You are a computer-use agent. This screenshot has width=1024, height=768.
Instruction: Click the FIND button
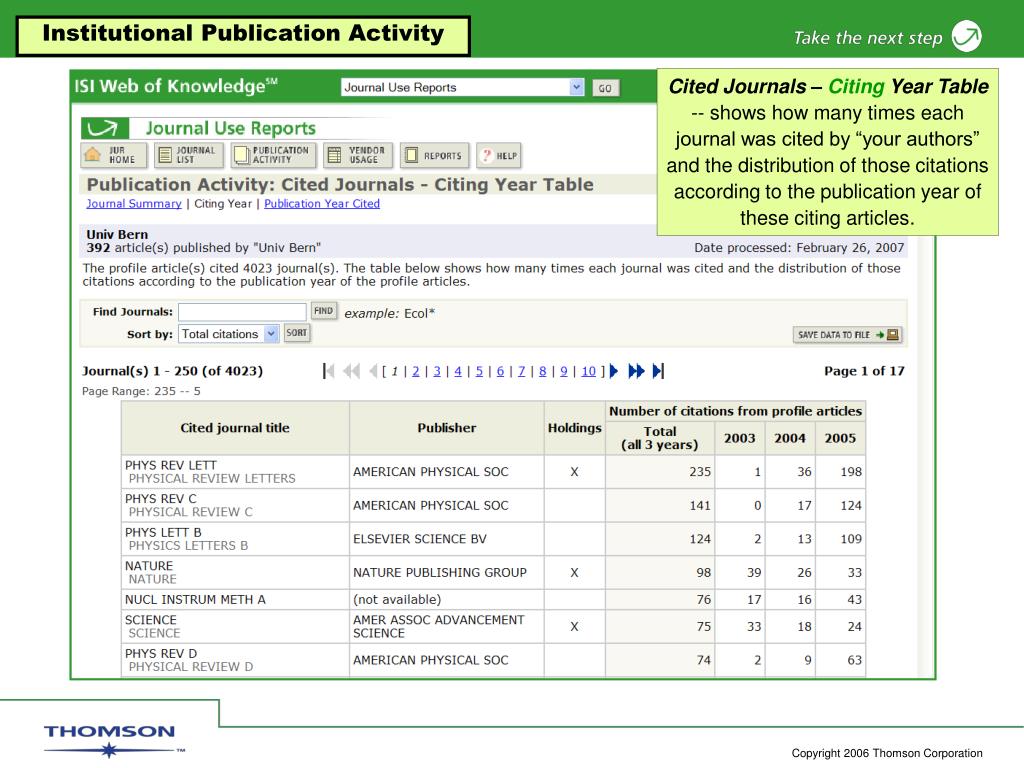(323, 311)
